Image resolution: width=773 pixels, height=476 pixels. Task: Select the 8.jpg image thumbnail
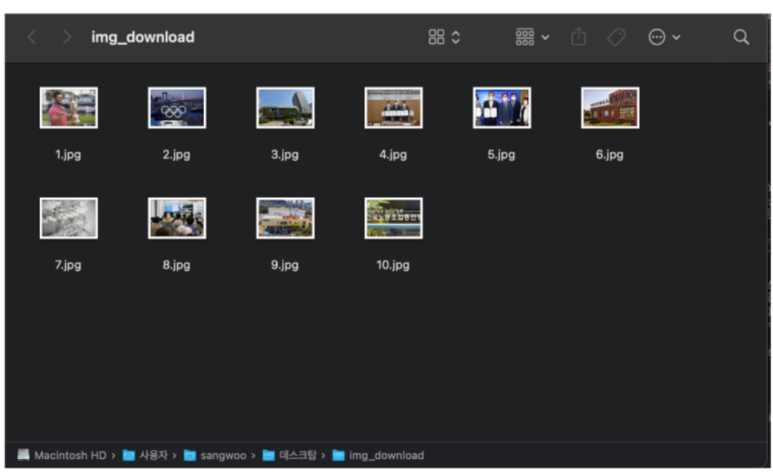pos(177,218)
